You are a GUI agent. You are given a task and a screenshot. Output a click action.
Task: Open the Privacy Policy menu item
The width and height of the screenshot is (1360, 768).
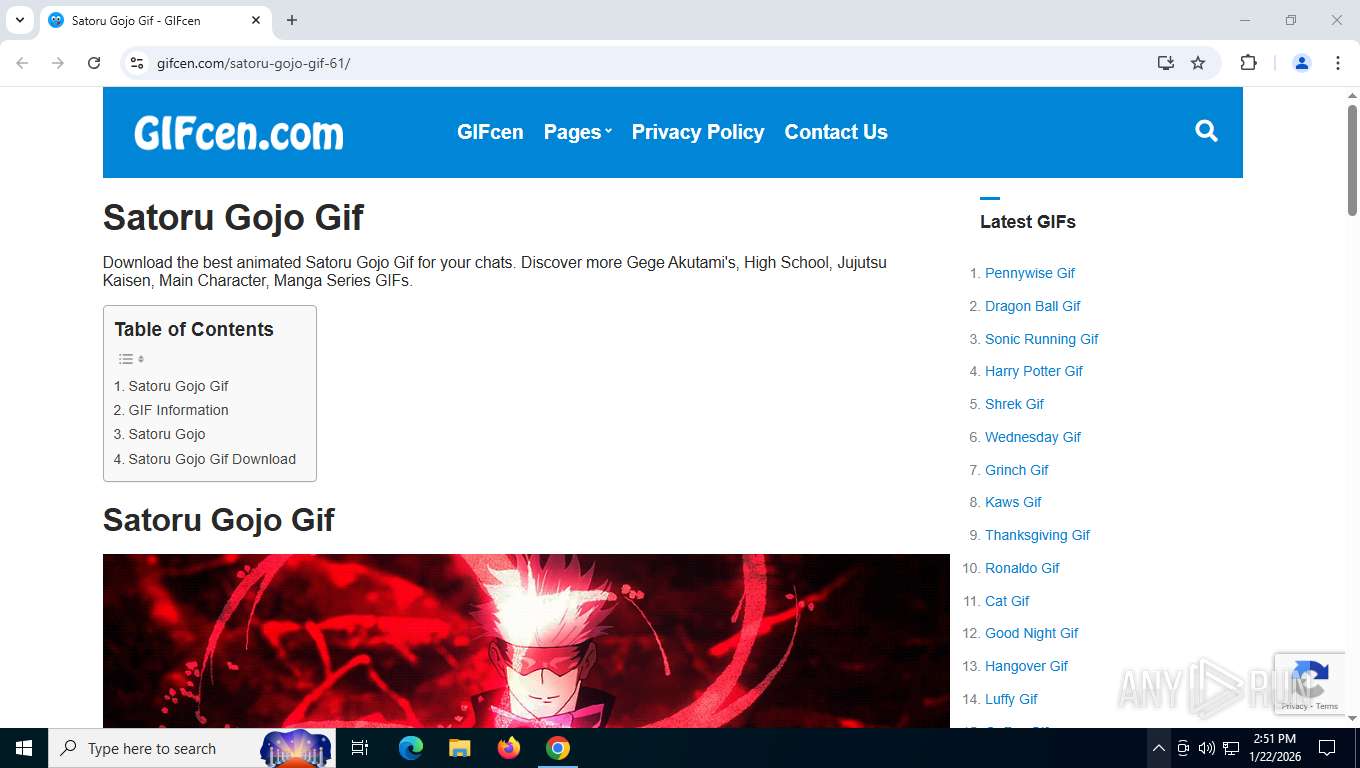tap(698, 132)
